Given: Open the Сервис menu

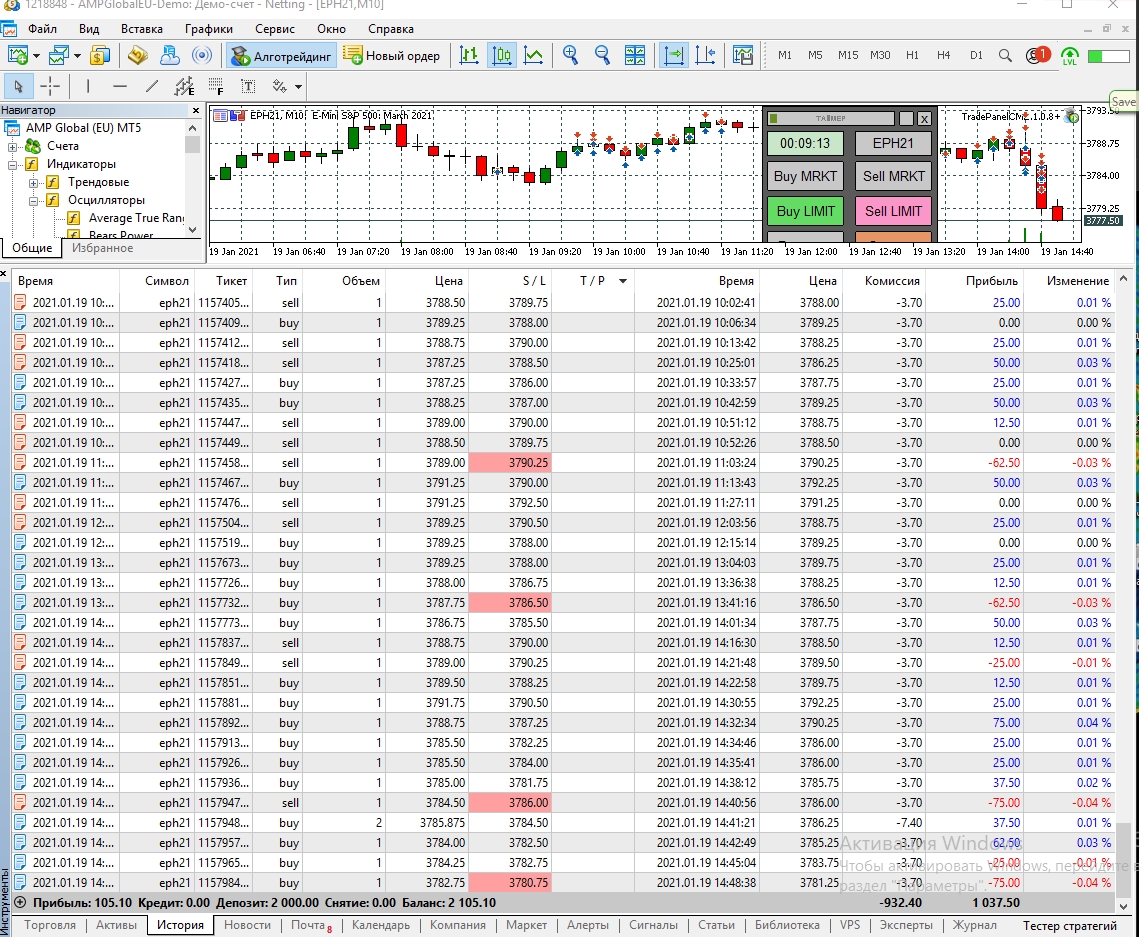Looking at the screenshot, I should click(x=274, y=29).
